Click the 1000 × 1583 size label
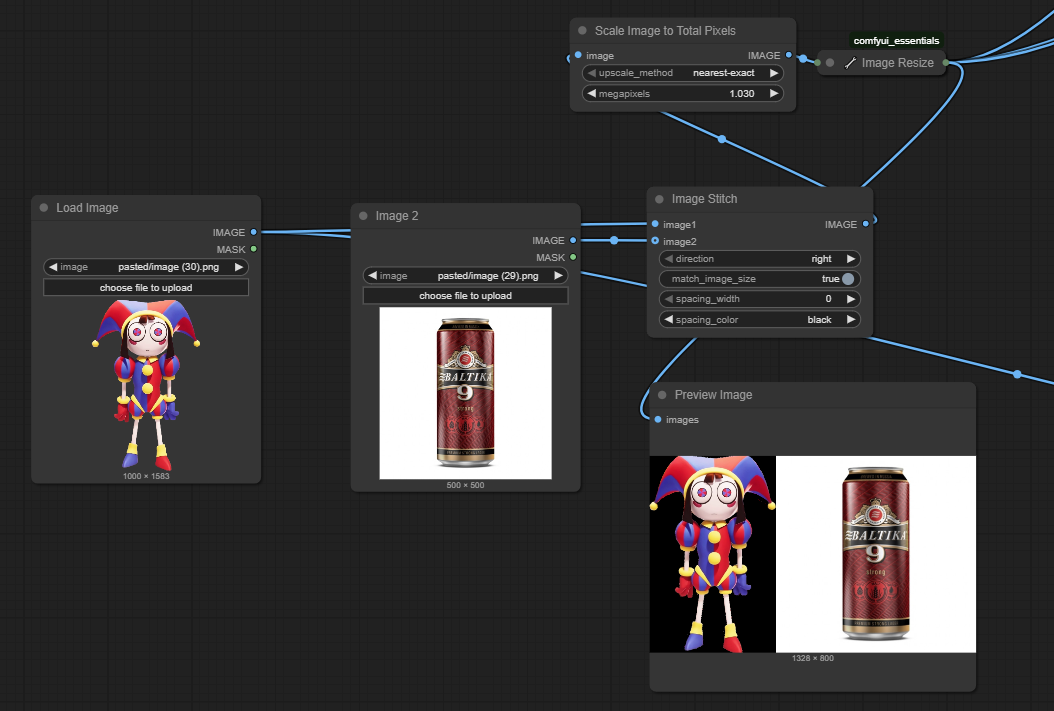This screenshot has height=711, width=1054. point(146,476)
